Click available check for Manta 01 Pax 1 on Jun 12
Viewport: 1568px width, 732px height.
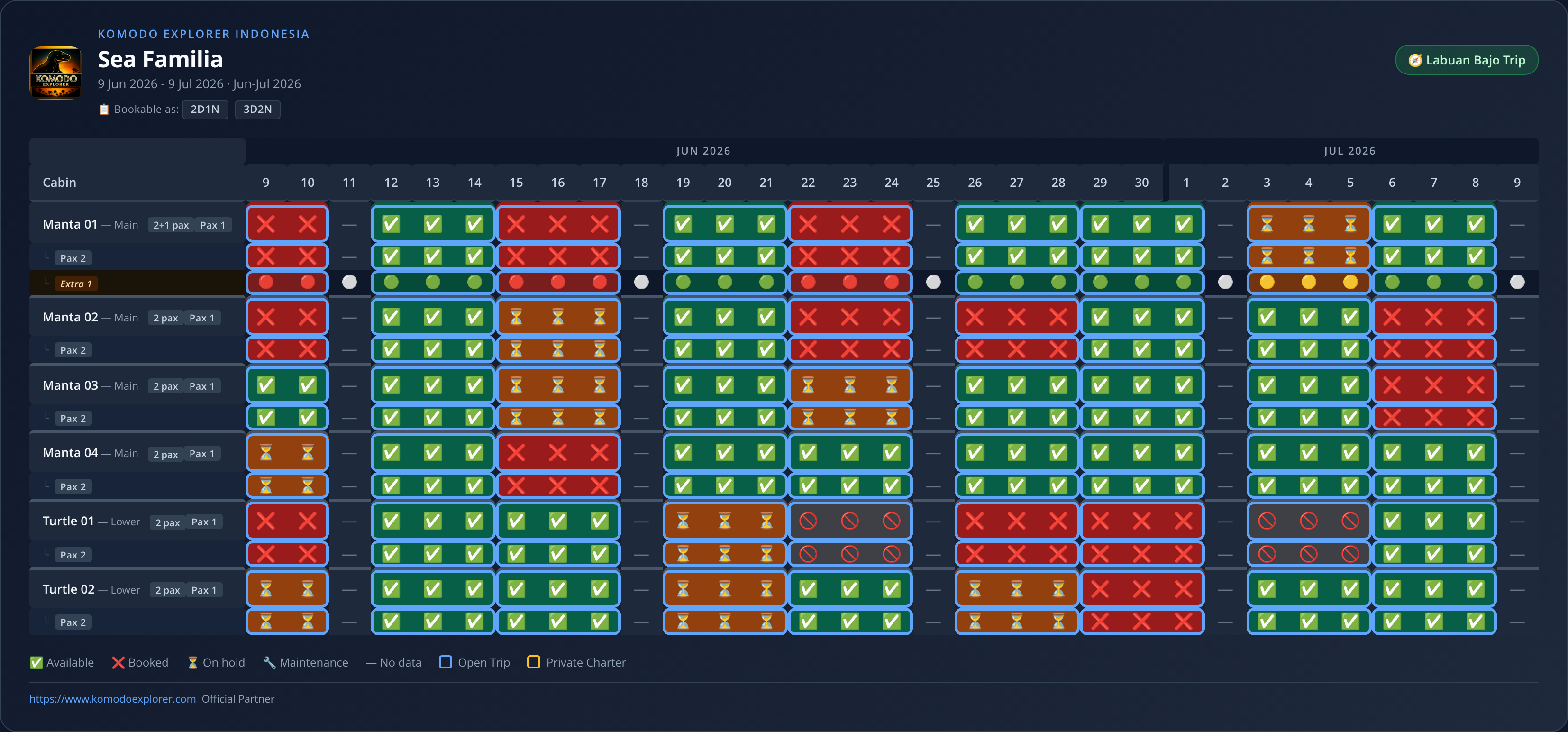(391, 224)
